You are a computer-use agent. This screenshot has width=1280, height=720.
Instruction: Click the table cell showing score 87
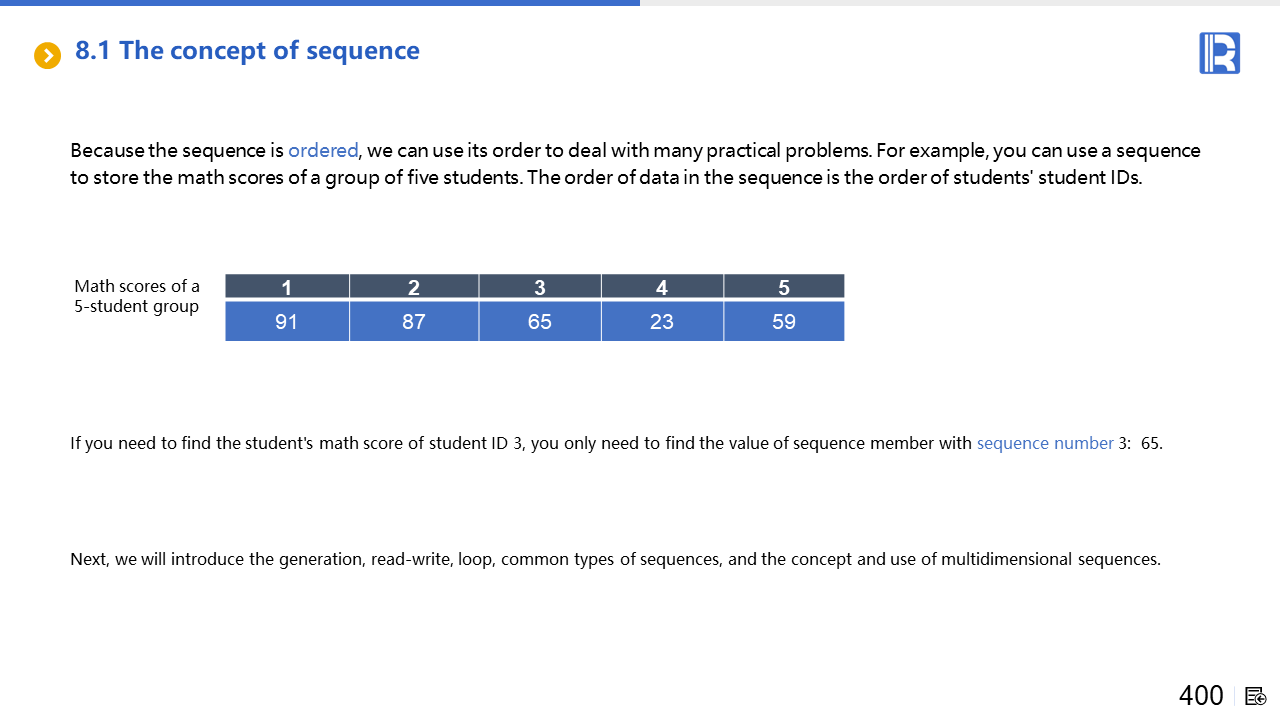[414, 322]
